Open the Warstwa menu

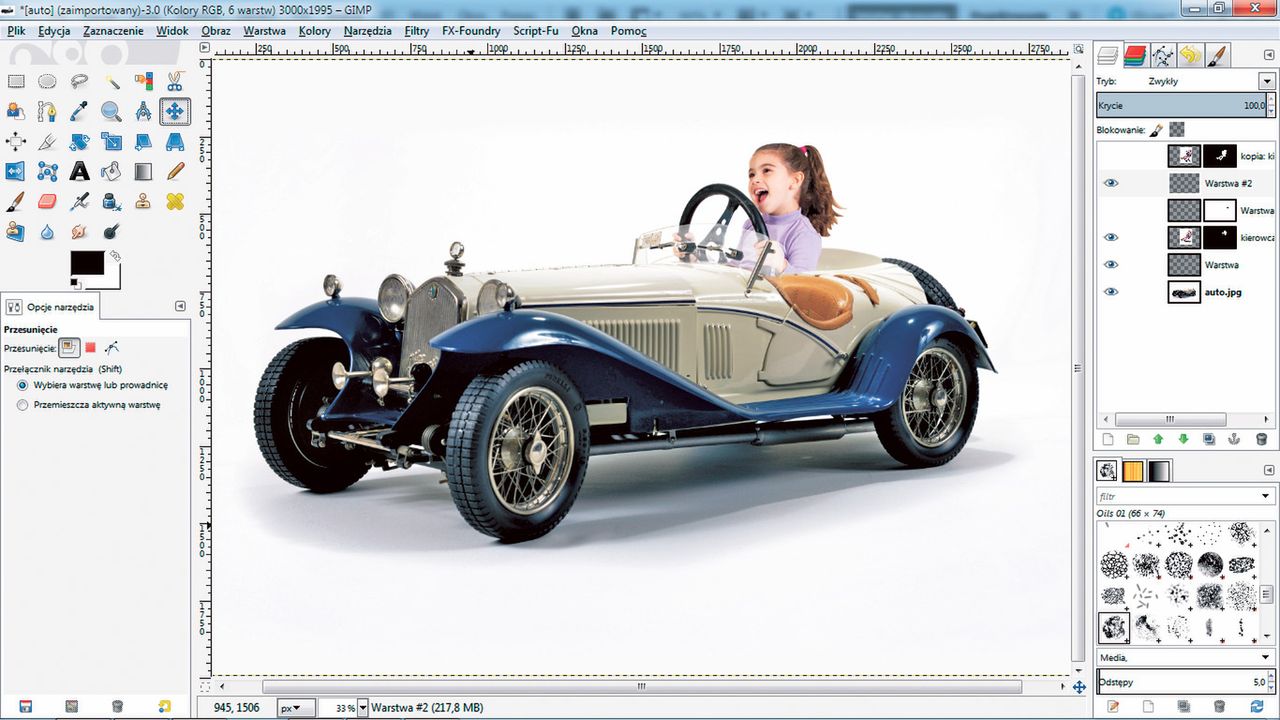point(264,31)
